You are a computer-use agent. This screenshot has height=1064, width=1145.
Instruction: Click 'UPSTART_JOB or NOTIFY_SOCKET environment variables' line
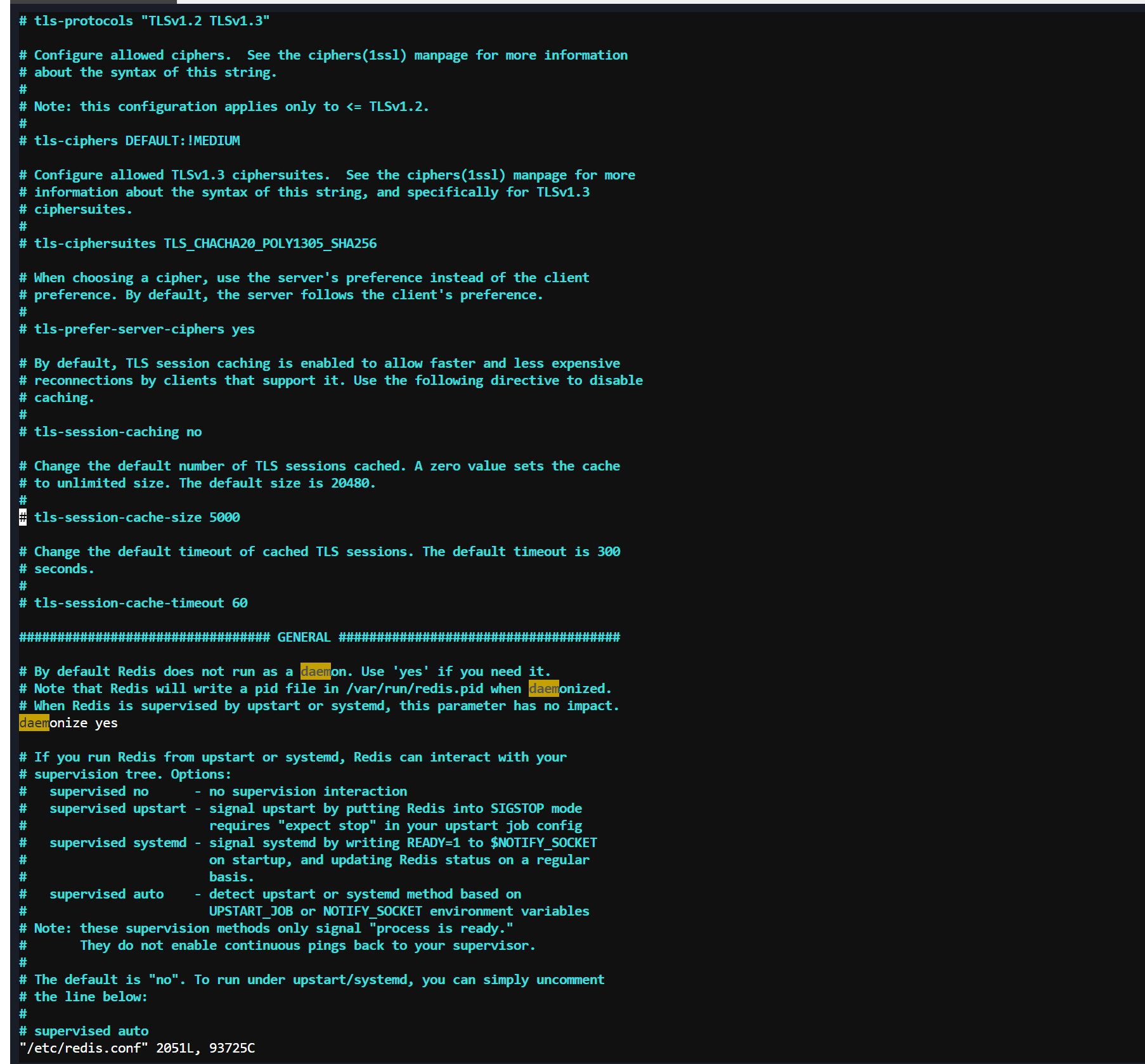(304, 911)
